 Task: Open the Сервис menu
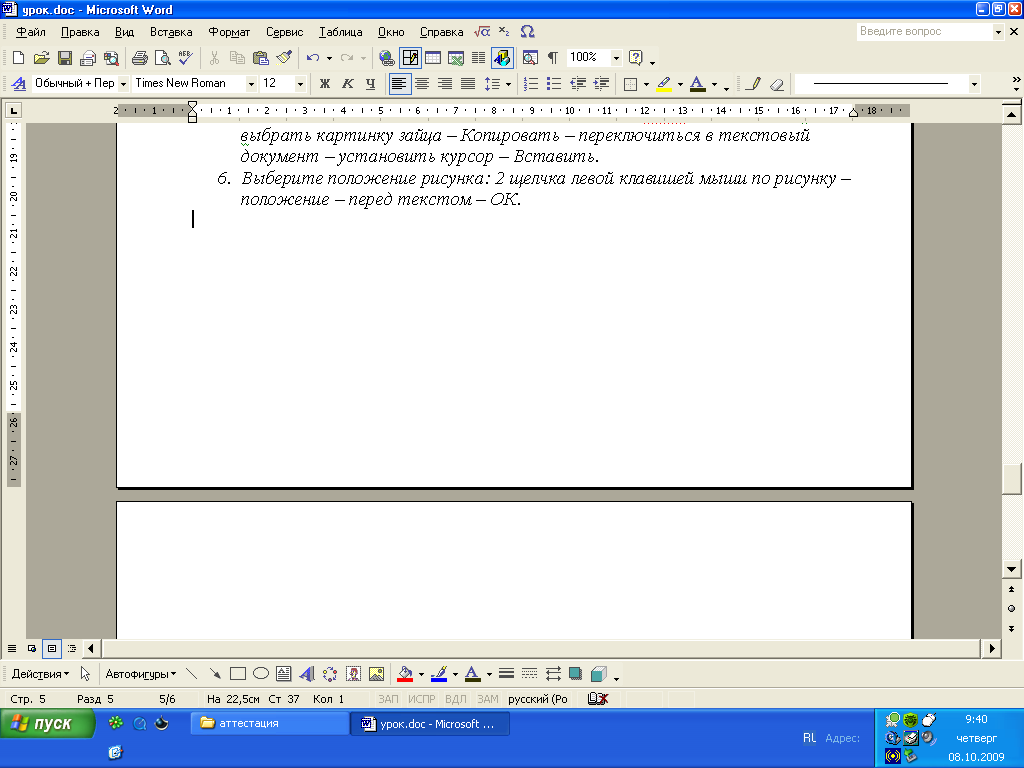click(284, 32)
